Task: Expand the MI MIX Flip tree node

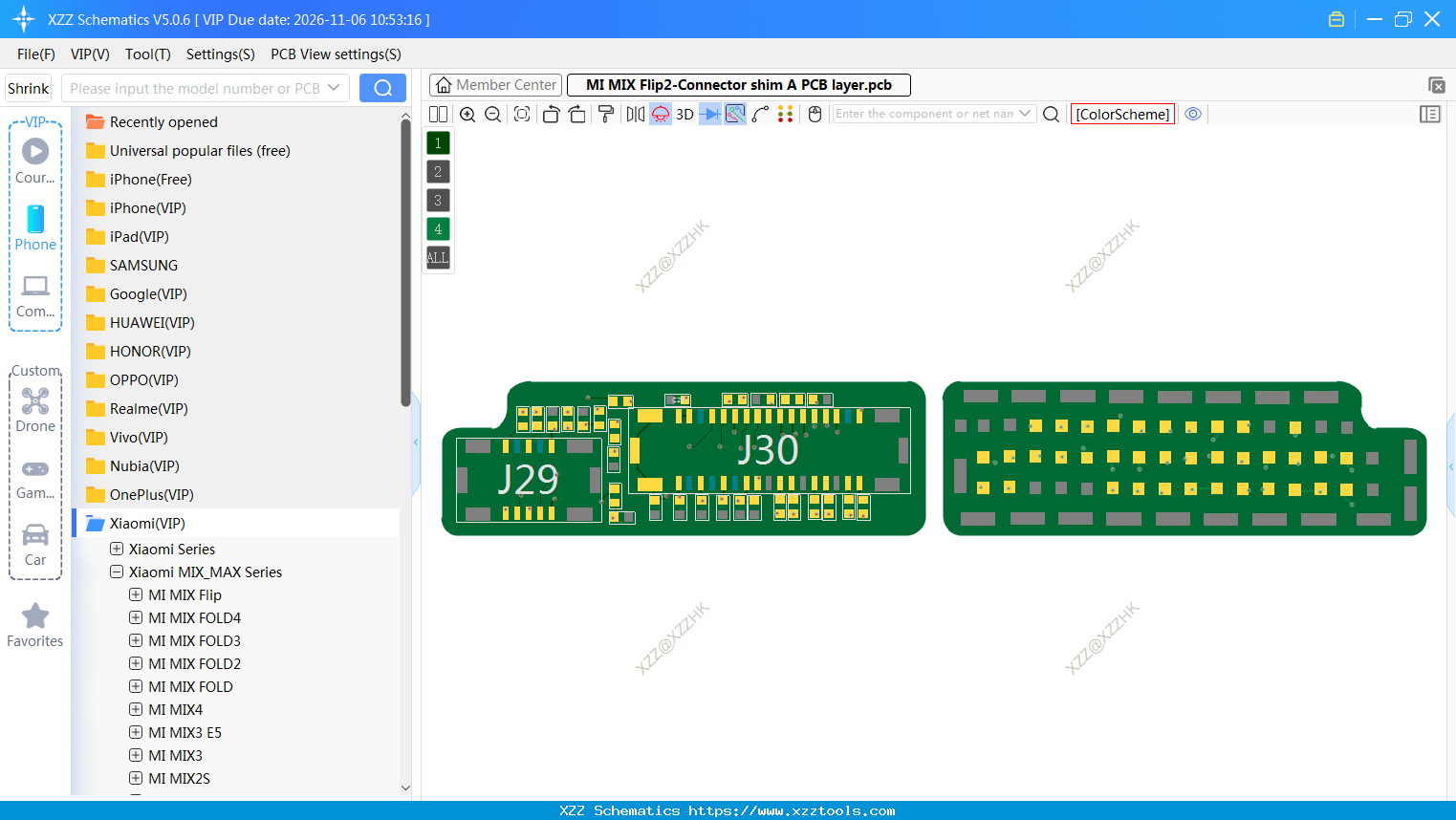Action: (135, 594)
